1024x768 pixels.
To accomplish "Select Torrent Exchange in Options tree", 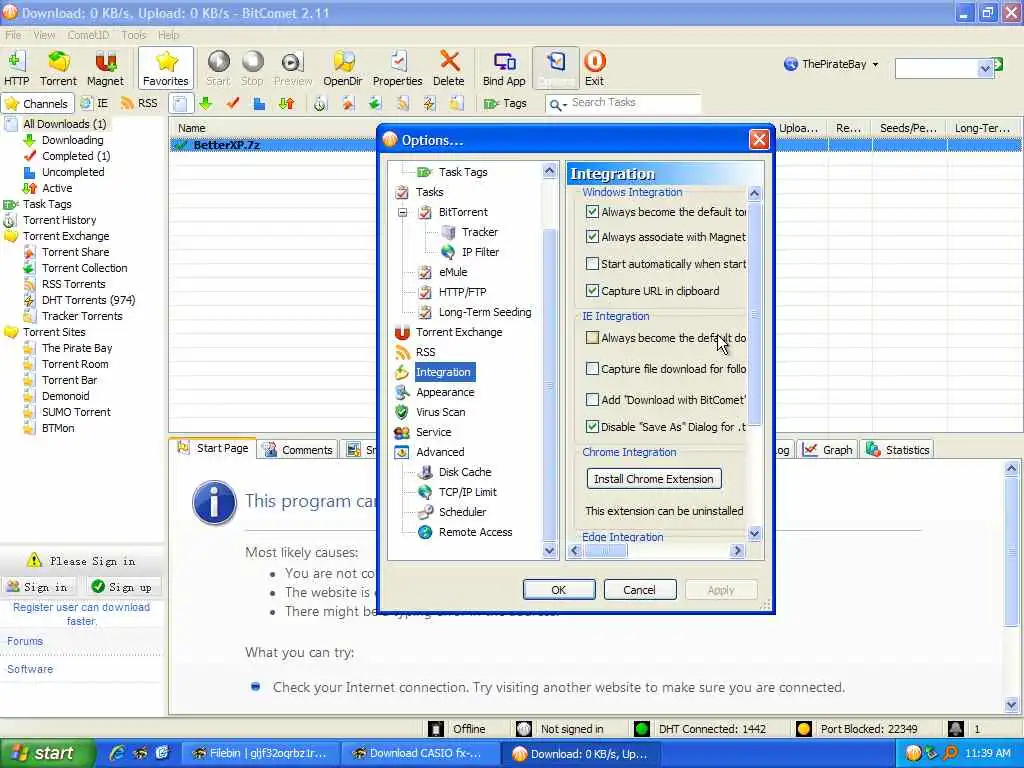I will pyautogui.click(x=459, y=332).
